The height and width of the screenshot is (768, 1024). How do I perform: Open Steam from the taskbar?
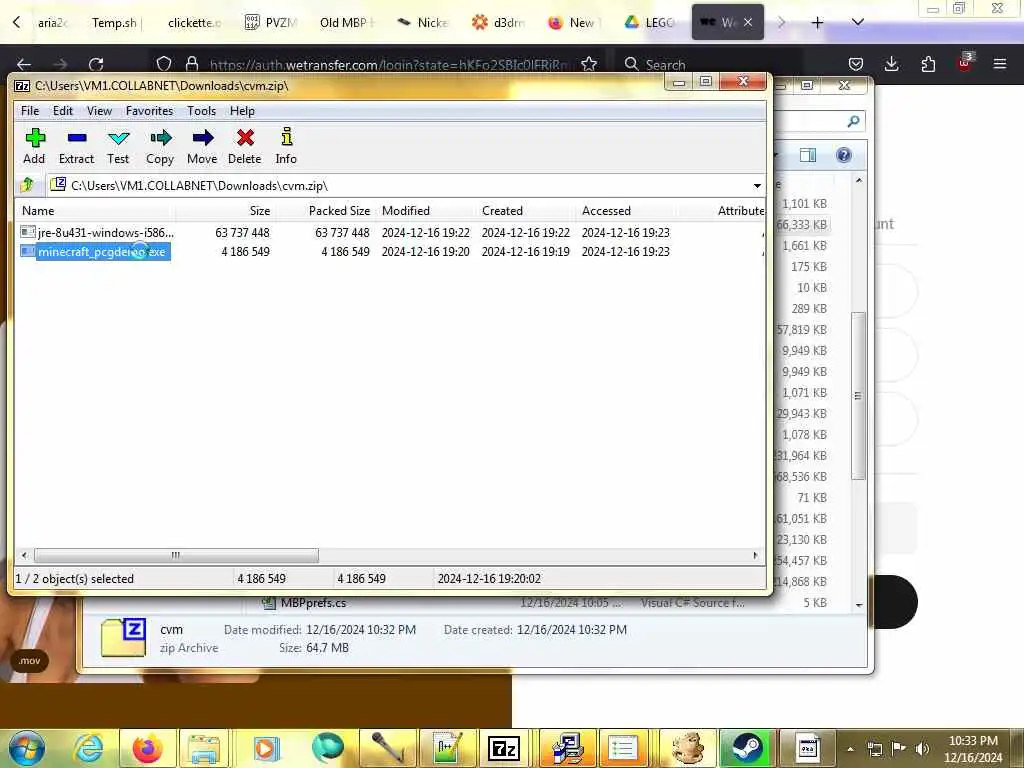point(746,748)
